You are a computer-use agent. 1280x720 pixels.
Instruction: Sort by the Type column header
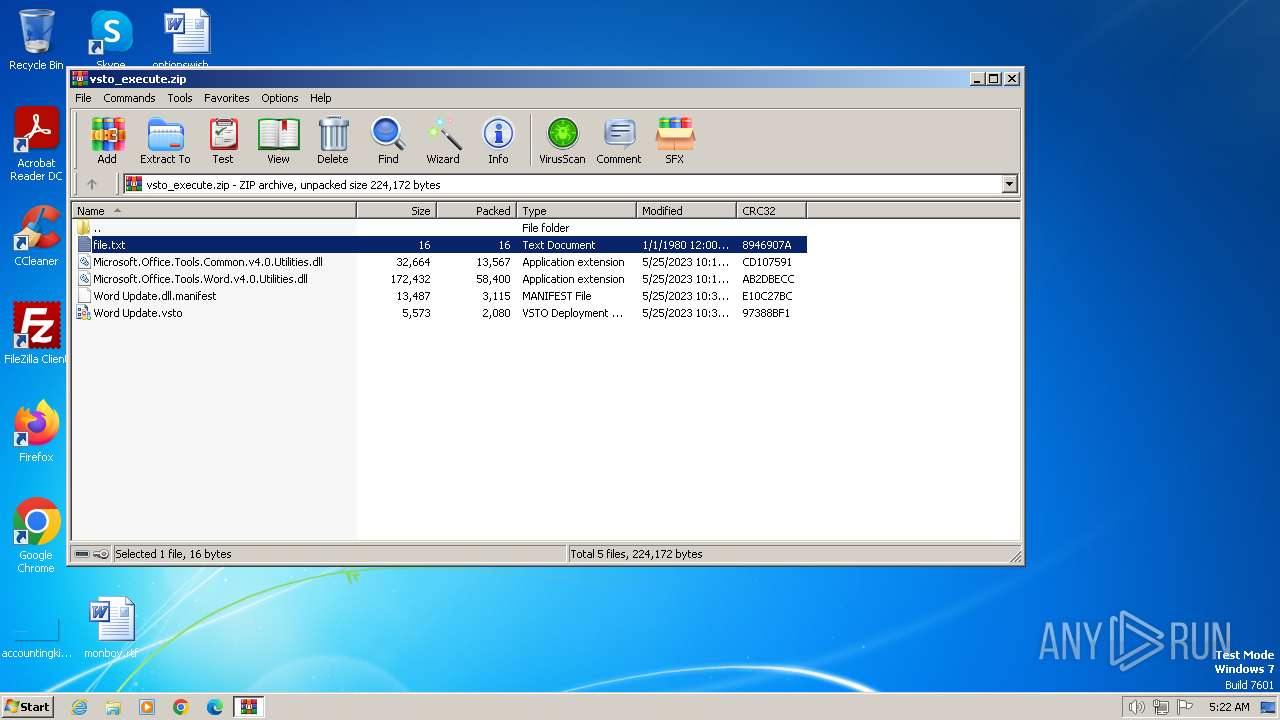click(576, 211)
